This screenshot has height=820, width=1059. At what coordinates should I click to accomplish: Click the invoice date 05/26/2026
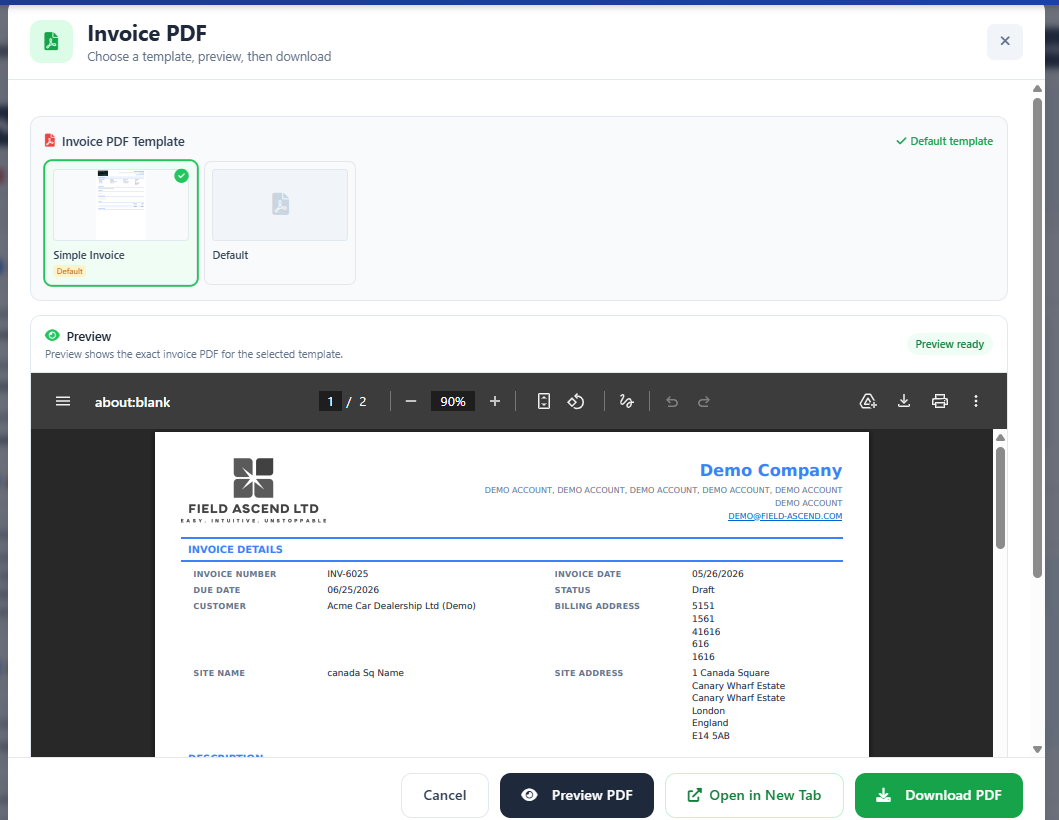click(717, 573)
